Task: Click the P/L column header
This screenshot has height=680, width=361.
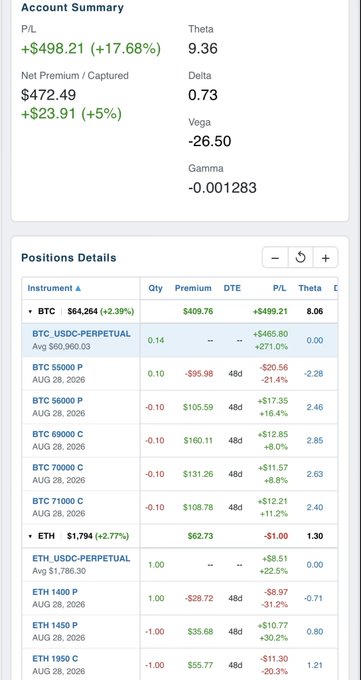Action: point(279,288)
